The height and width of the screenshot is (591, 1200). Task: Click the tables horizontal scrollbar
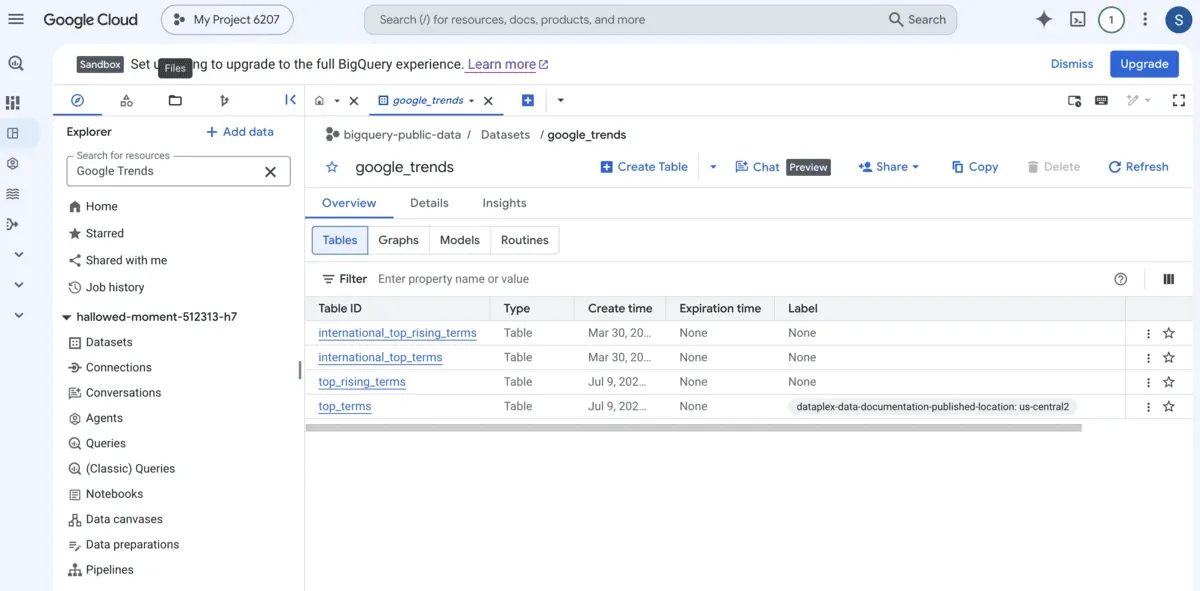[x=693, y=427]
